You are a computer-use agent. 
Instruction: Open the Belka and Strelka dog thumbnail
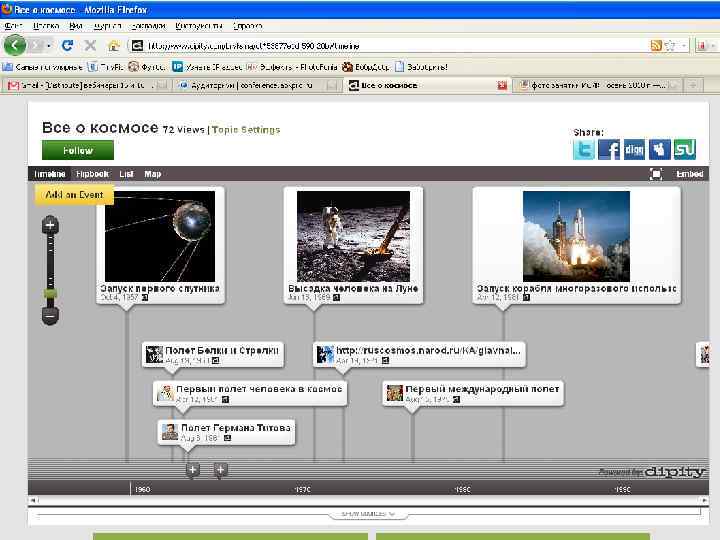[x=154, y=354]
